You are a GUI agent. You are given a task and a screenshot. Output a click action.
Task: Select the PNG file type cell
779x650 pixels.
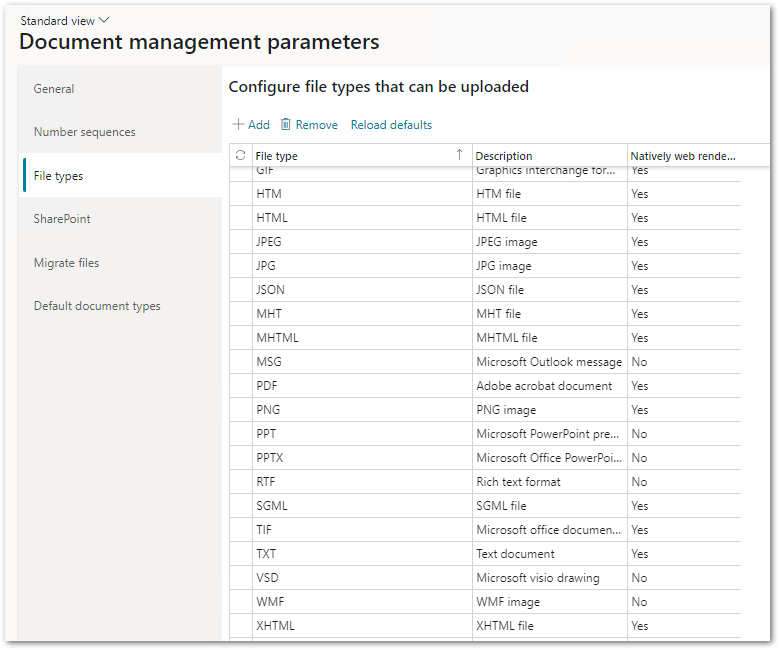[x=270, y=410]
